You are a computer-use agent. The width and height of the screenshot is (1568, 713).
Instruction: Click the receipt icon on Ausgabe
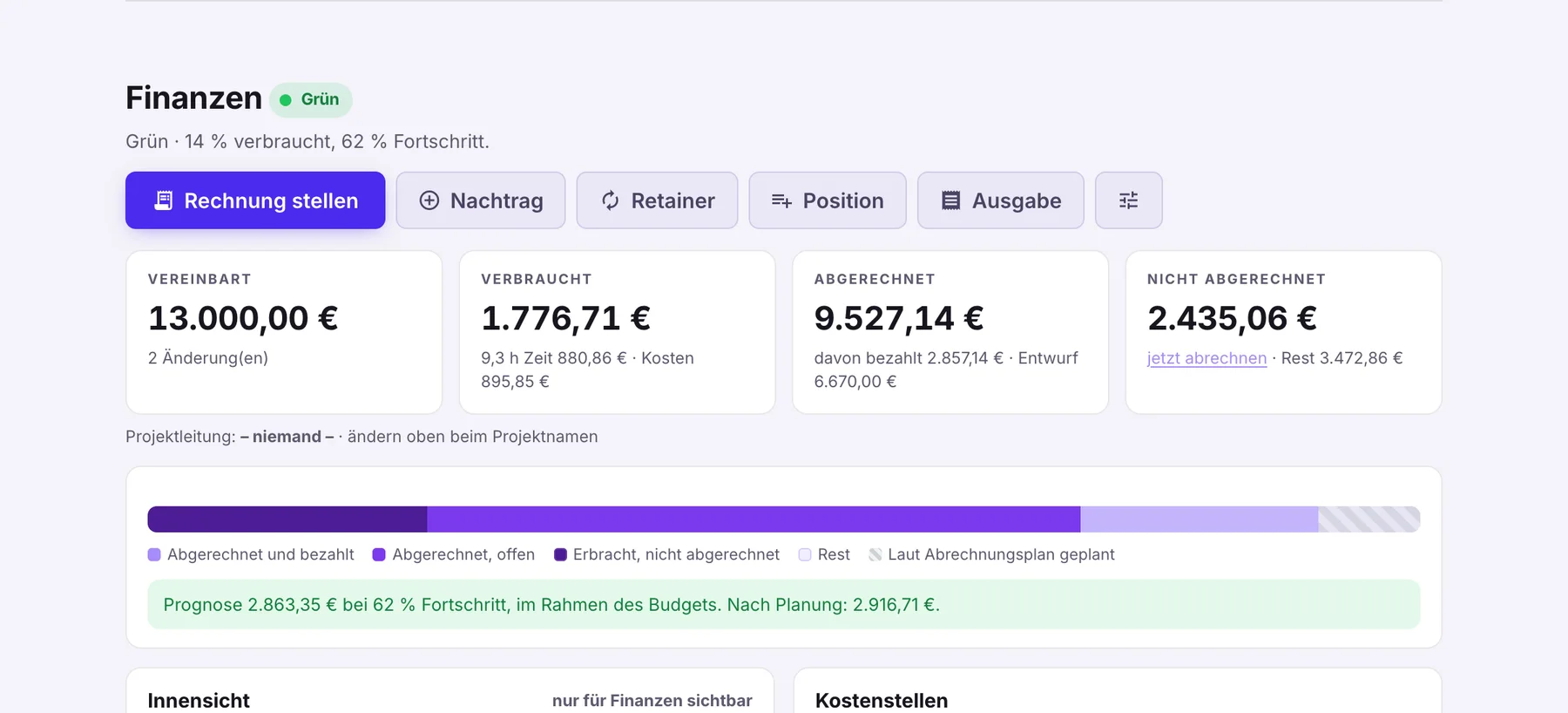[x=951, y=200]
